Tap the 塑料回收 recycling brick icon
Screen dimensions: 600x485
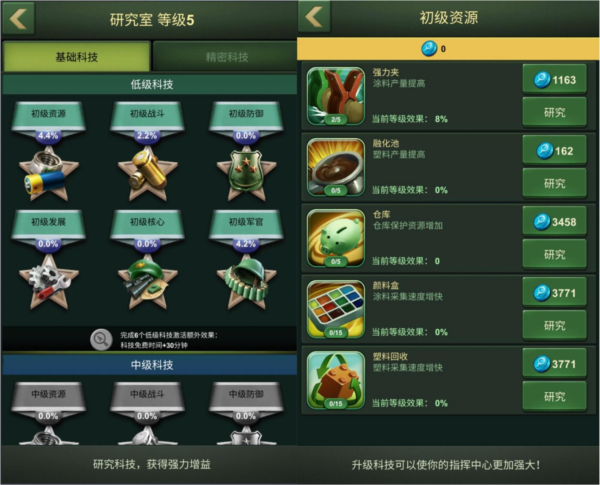[x=336, y=380]
